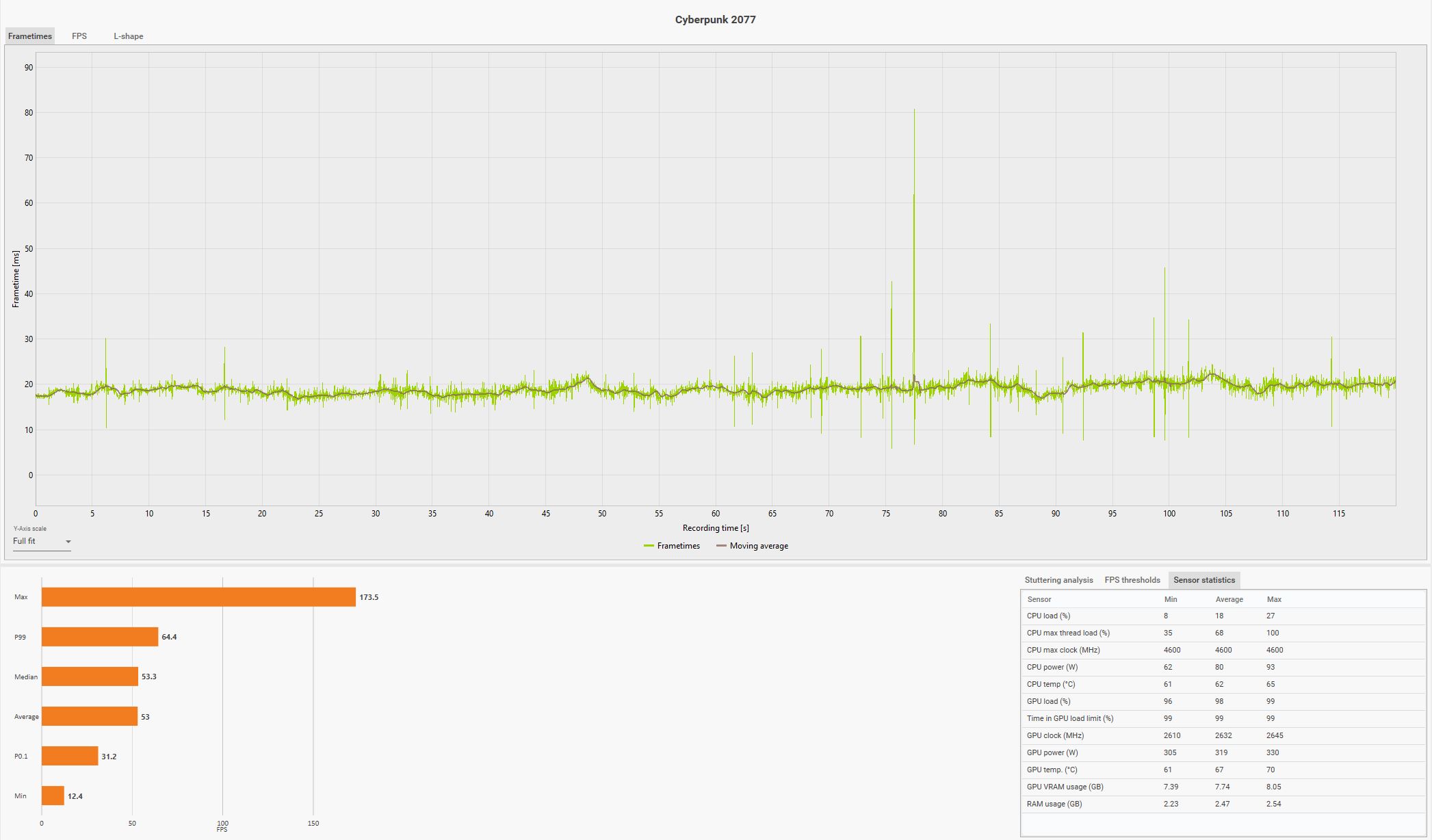1432x840 pixels.
Task: Click the orange Max FPS bar
Action: pyautogui.click(x=198, y=597)
